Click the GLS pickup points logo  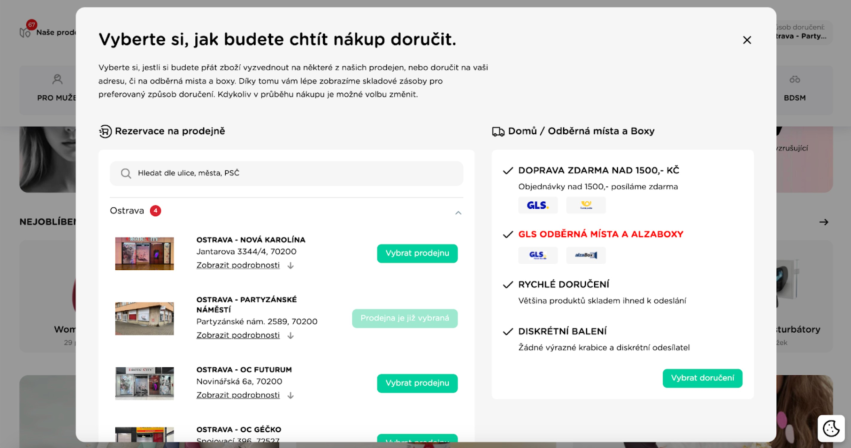tap(538, 255)
